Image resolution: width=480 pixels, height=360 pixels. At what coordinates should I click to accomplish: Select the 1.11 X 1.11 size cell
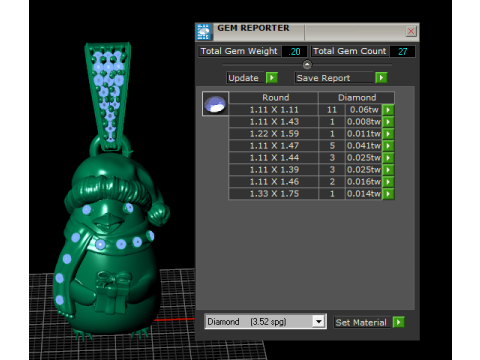click(273, 110)
